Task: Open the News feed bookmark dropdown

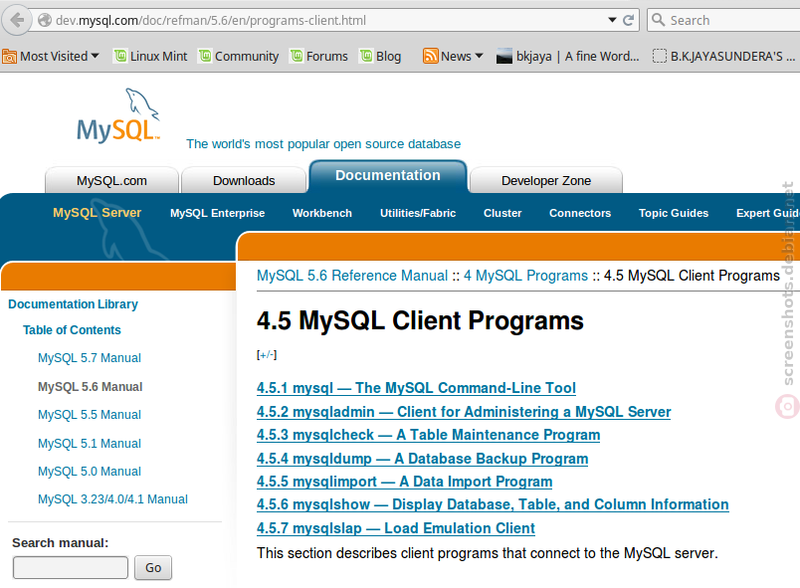Action: [453, 56]
